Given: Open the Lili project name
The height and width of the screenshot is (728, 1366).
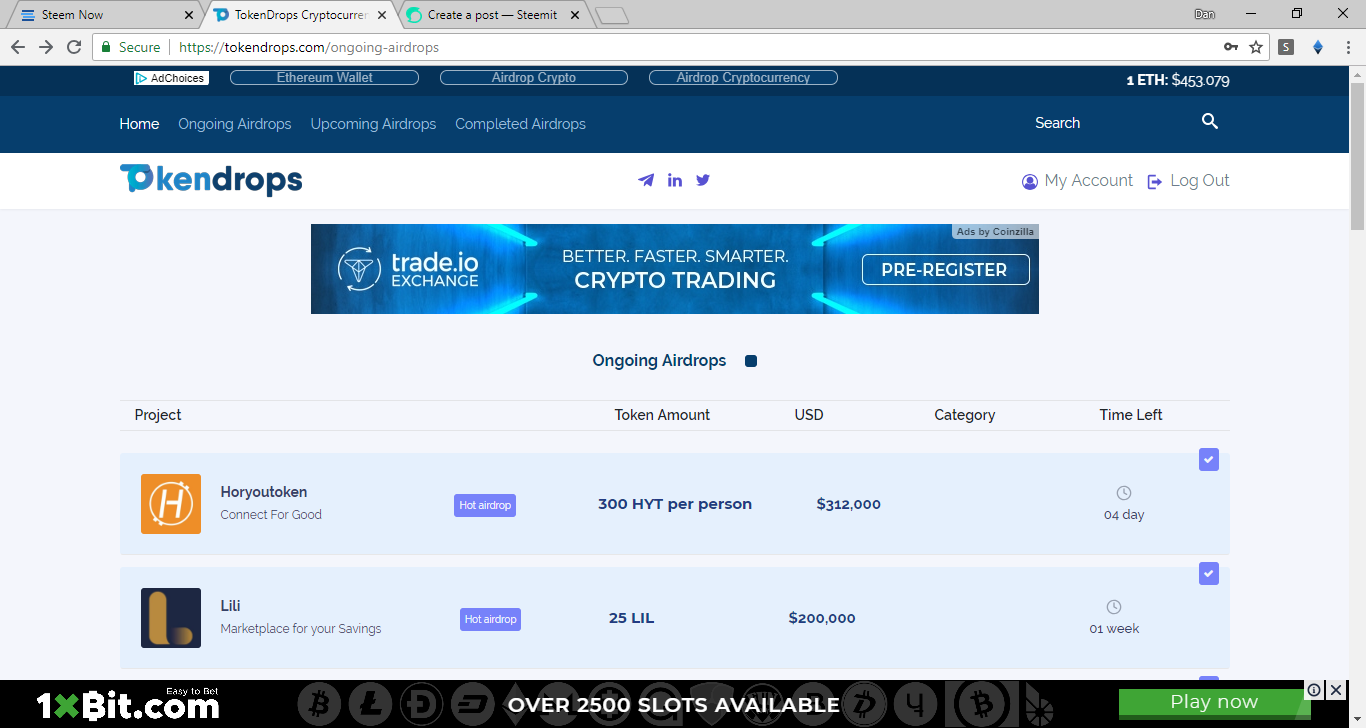Looking at the screenshot, I should (231, 606).
